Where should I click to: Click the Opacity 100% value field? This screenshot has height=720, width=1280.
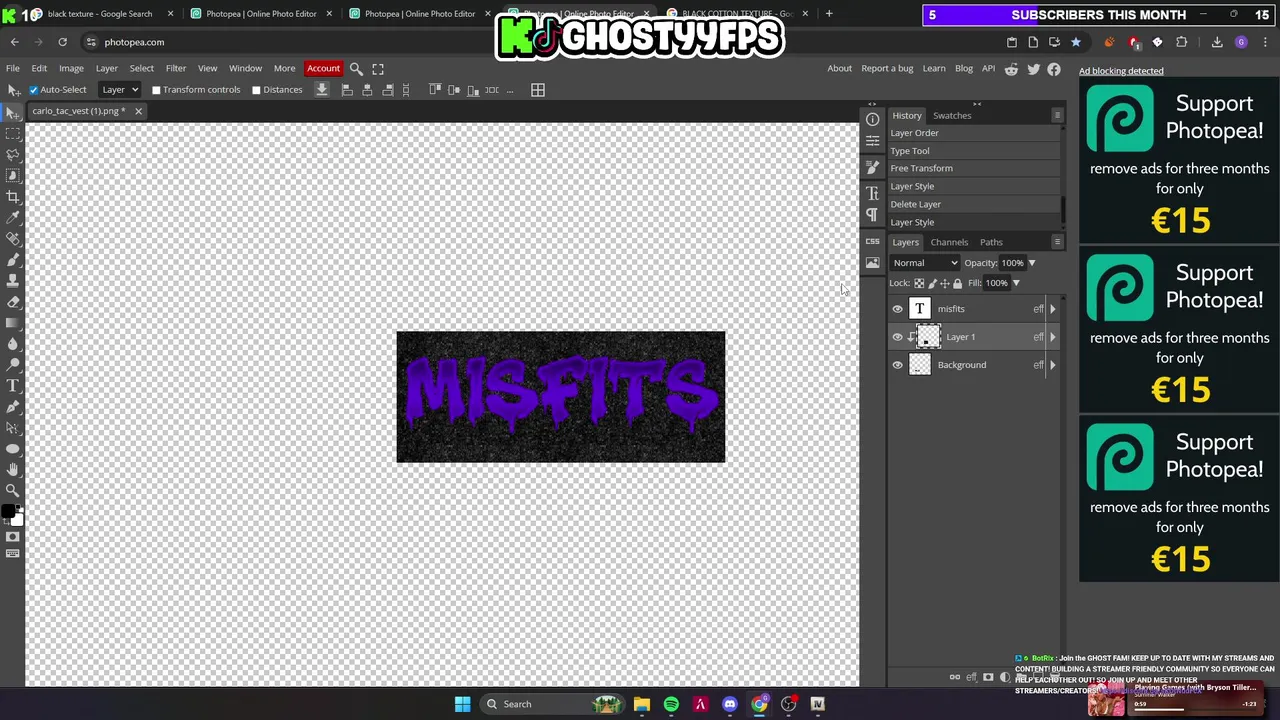point(1012,263)
